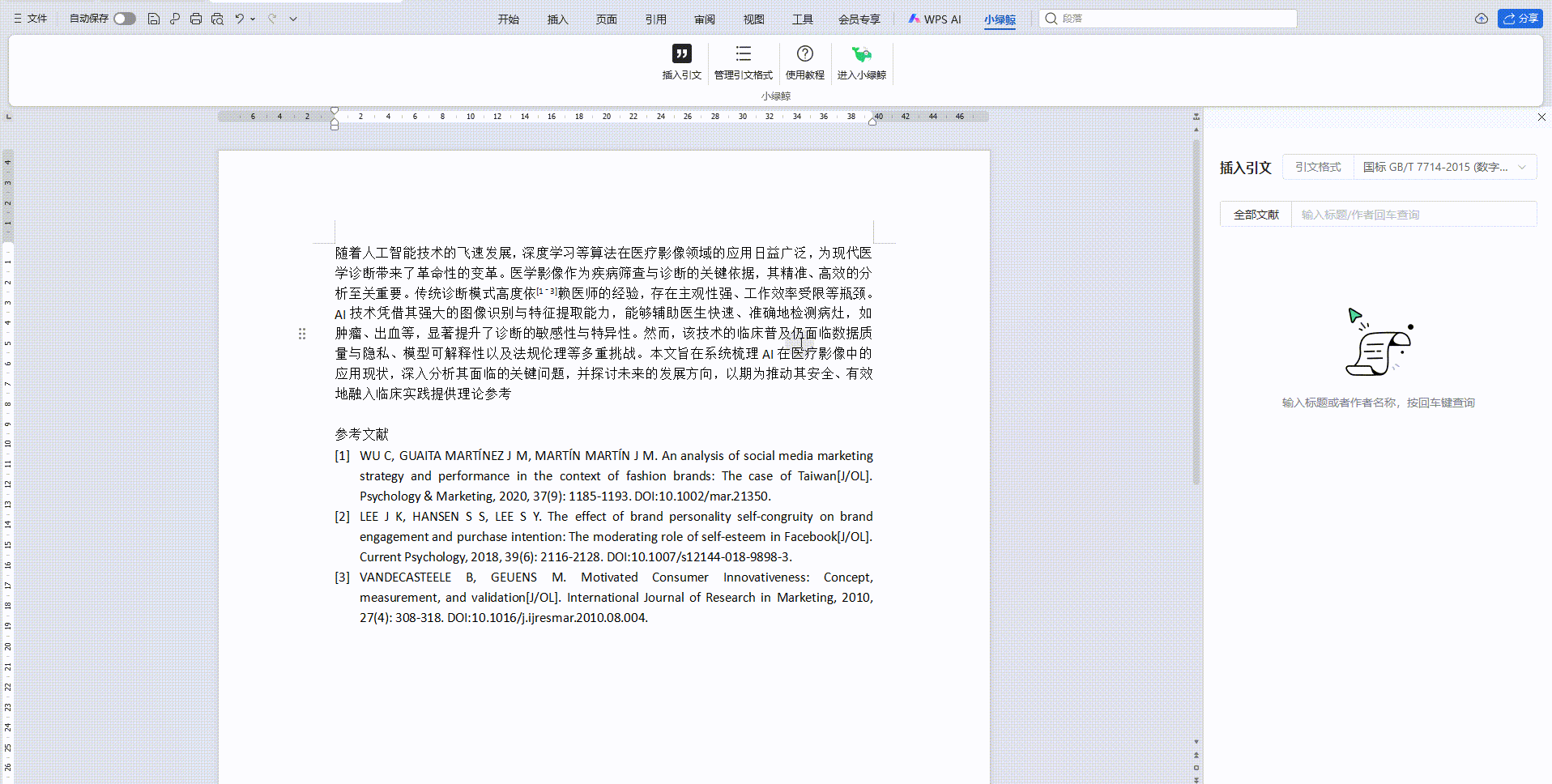Open 管理引文格式 list icon

[x=743, y=54]
